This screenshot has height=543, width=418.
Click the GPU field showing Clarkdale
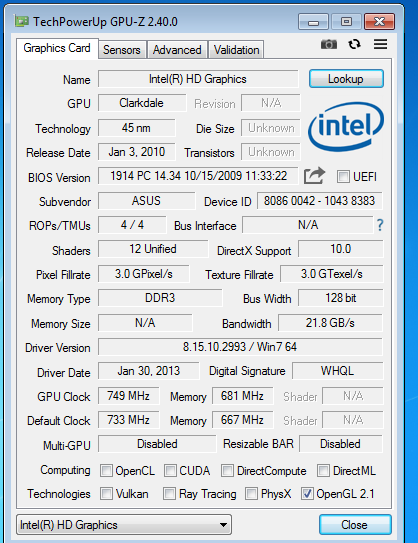pos(142,103)
